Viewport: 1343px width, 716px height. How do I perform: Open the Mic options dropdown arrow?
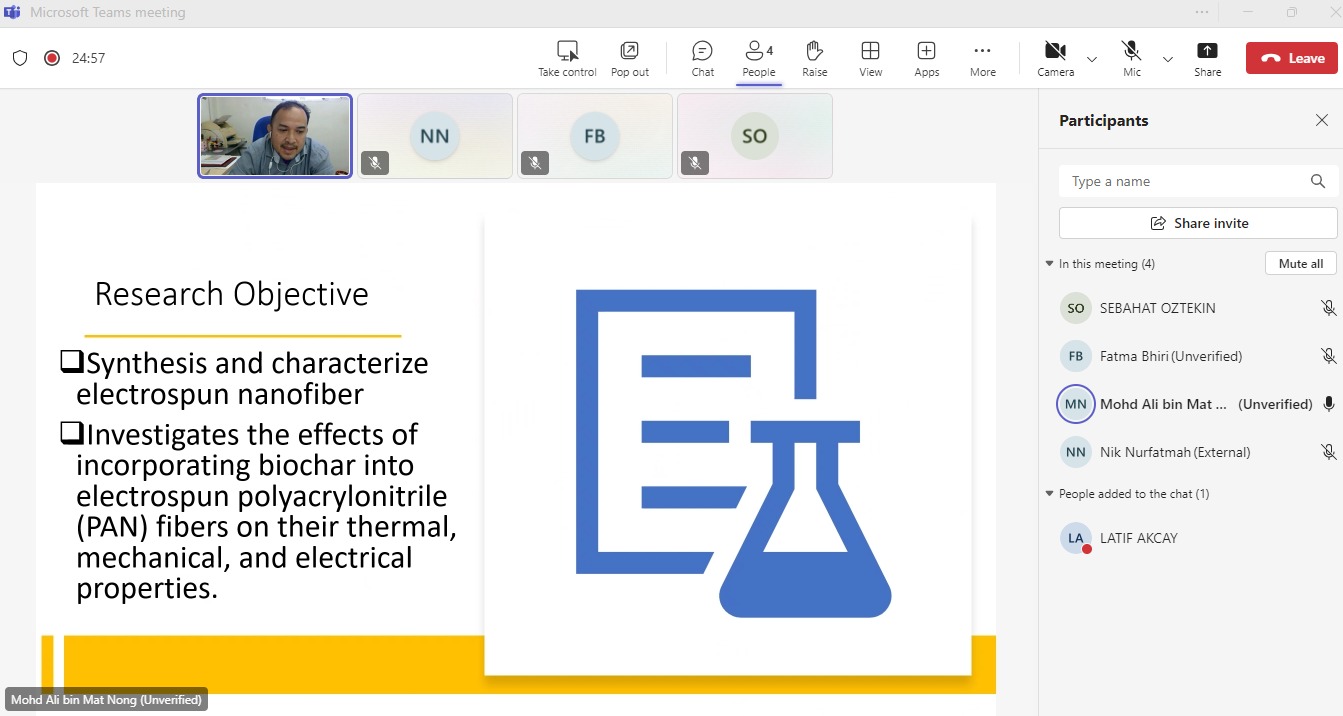pos(1167,59)
